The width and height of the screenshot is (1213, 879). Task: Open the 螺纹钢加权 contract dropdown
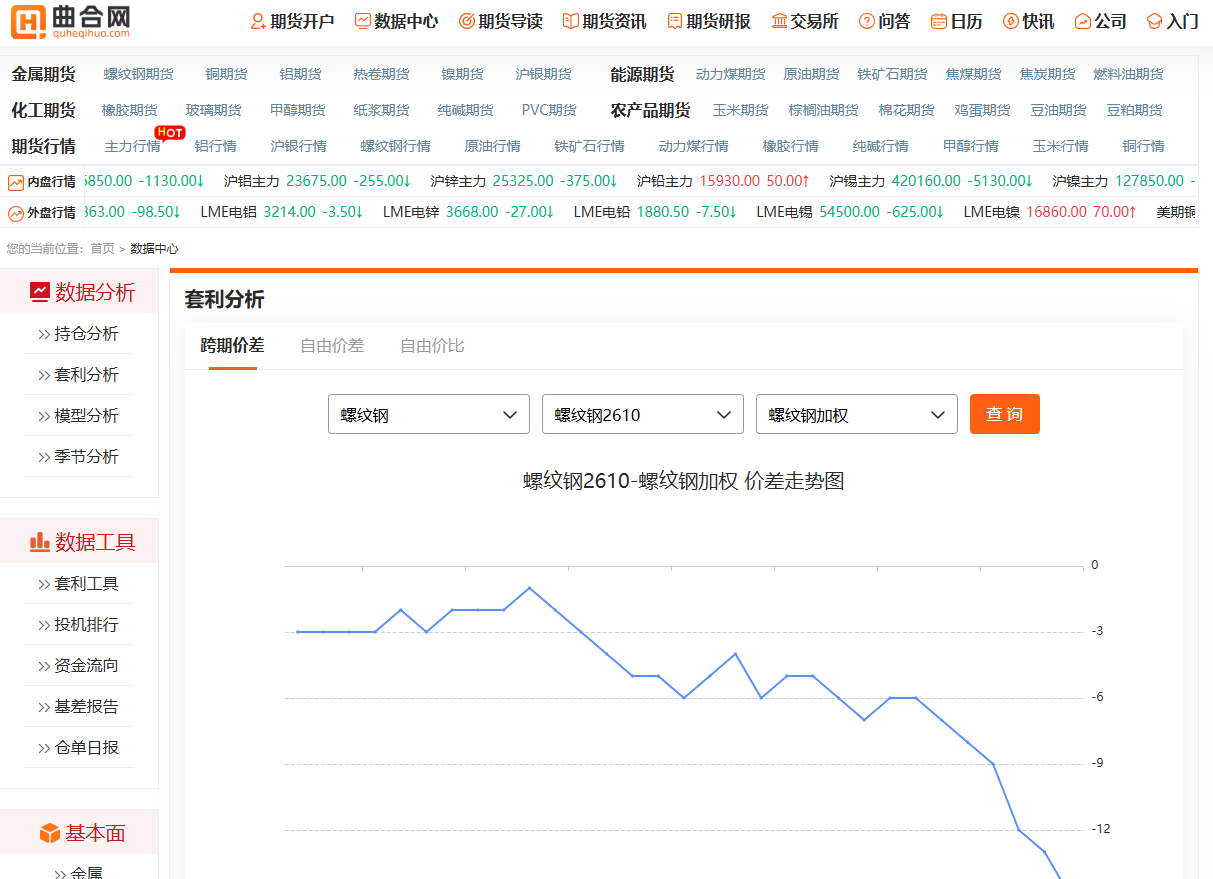857,414
